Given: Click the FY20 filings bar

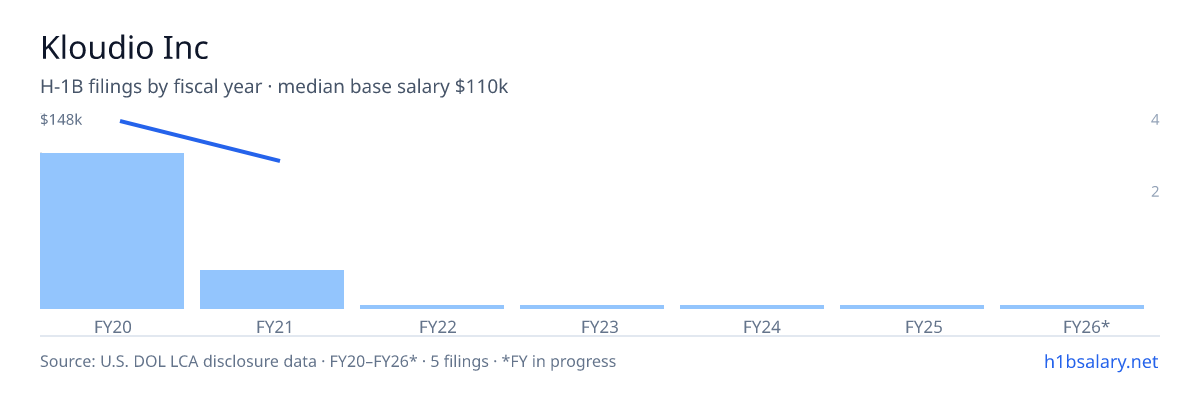Looking at the screenshot, I should pyautogui.click(x=112, y=231).
